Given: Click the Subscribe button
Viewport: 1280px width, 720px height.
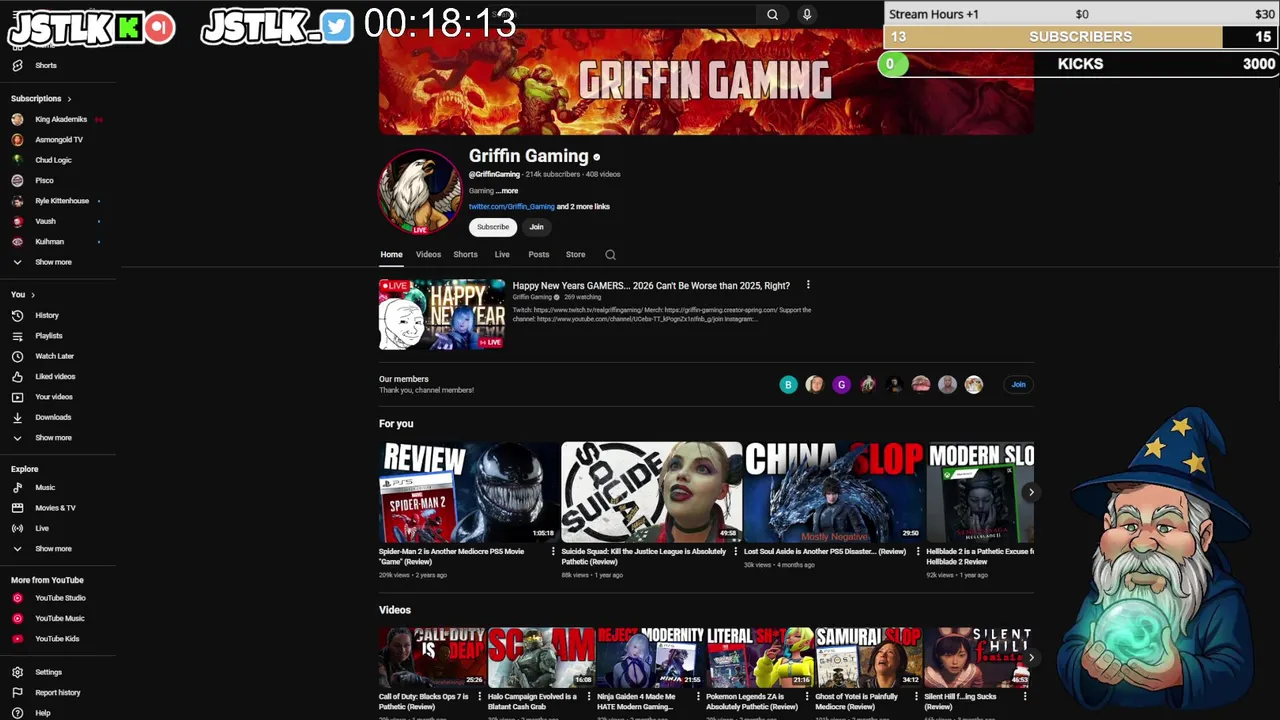Looking at the screenshot, I should coord(492,227).
